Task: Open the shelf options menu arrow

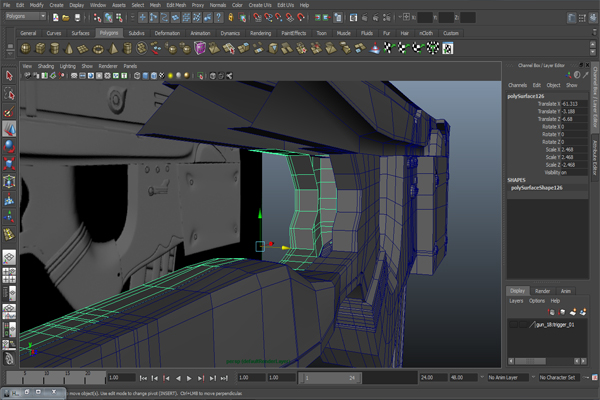Action: [x=10, y=54]
